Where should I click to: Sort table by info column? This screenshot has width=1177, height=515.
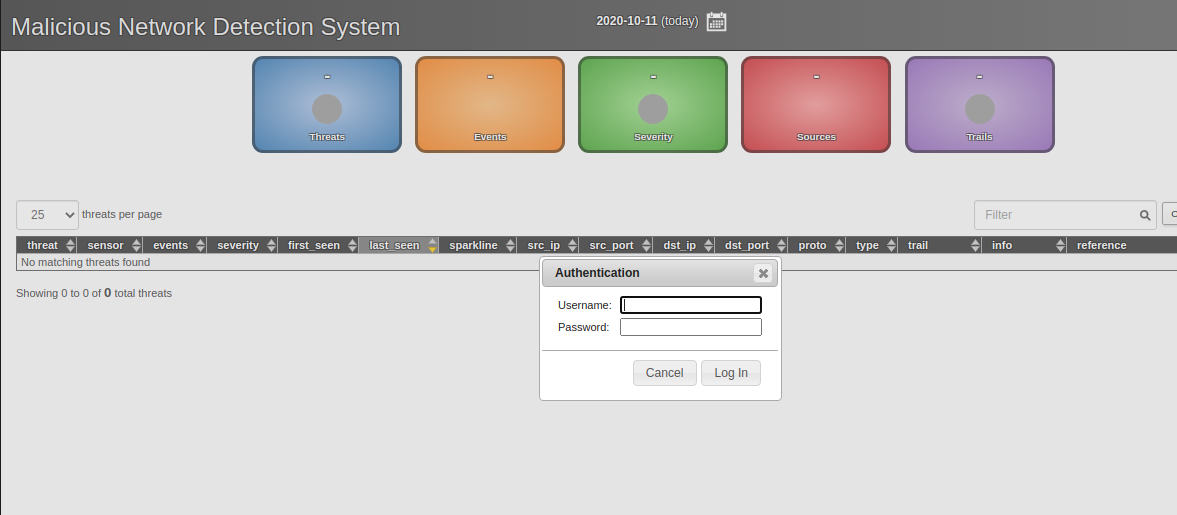[x=1024, y=245]
